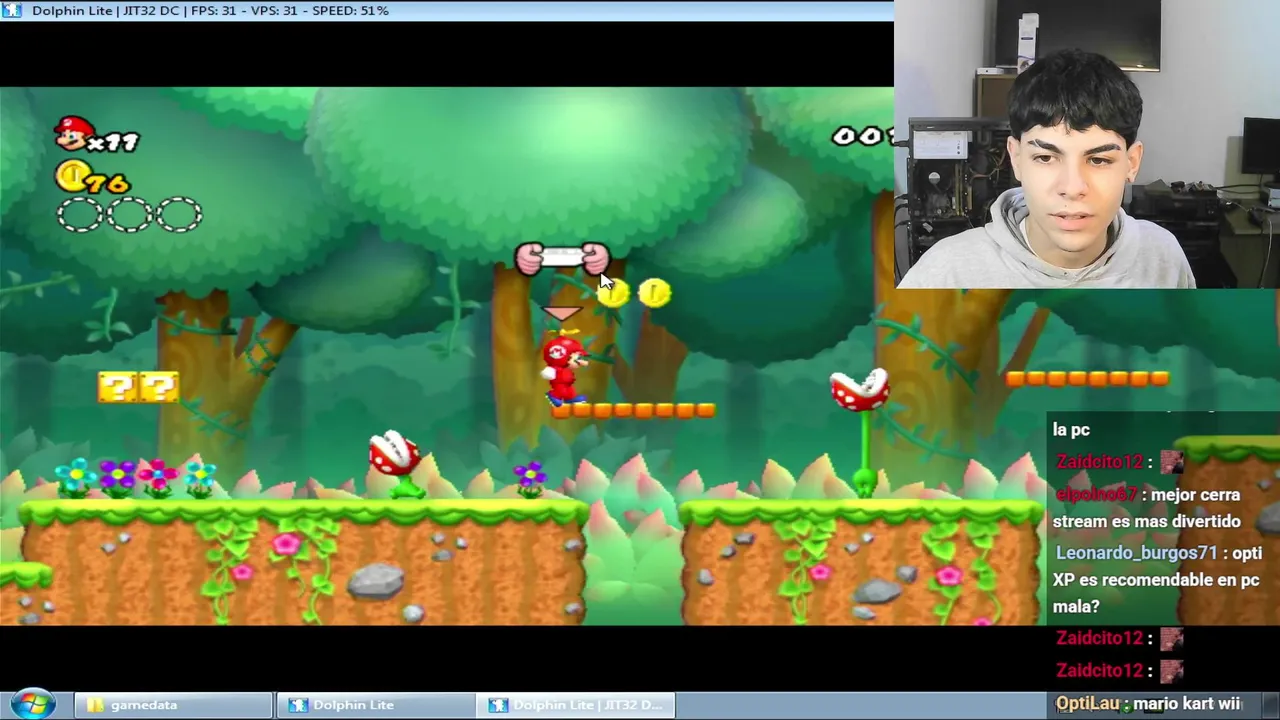This screenshot has width=1280, height=720.
Task: Click the OptiLau chat username
Action: pyautogui.click(x=1088, y=703)
